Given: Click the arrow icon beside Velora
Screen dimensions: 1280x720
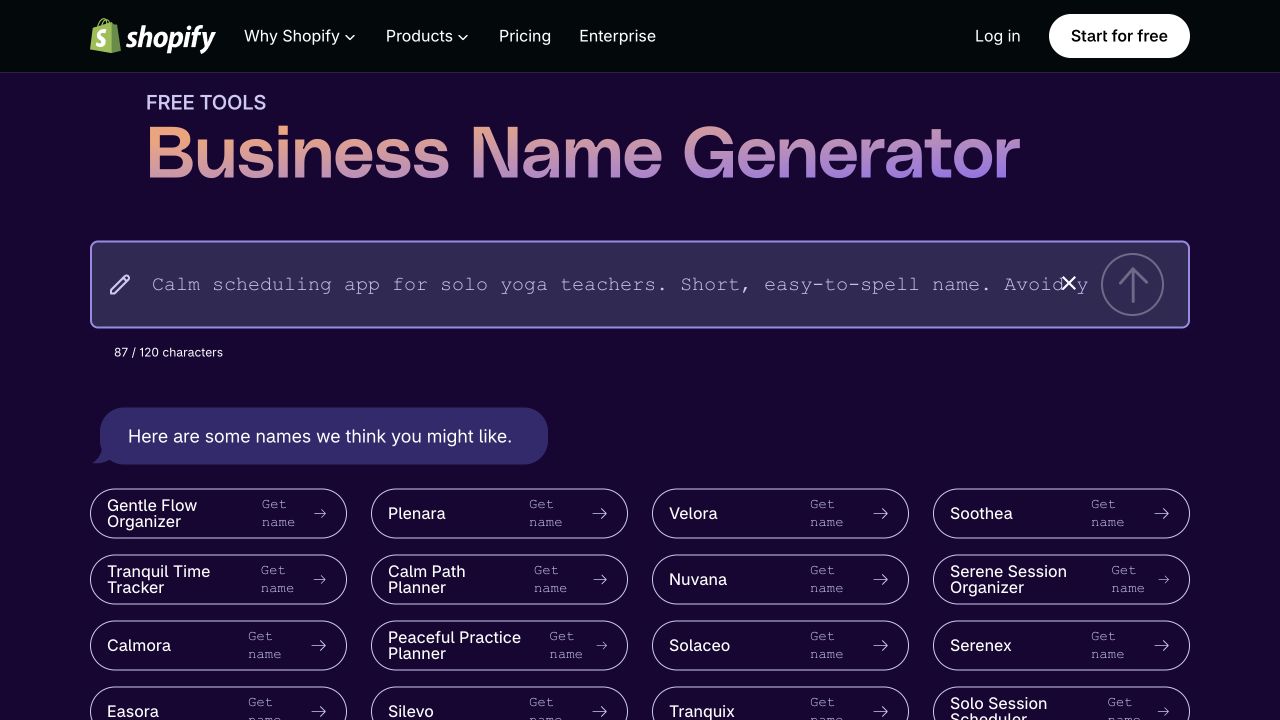Looking at the screenshot, I should (x=881, y=514).
